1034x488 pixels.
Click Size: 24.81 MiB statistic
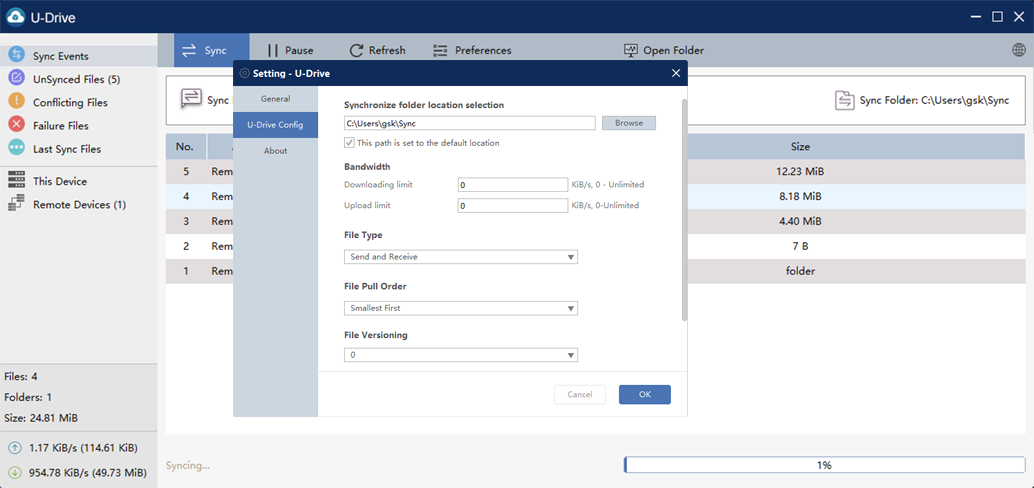(x=41, y=418)
